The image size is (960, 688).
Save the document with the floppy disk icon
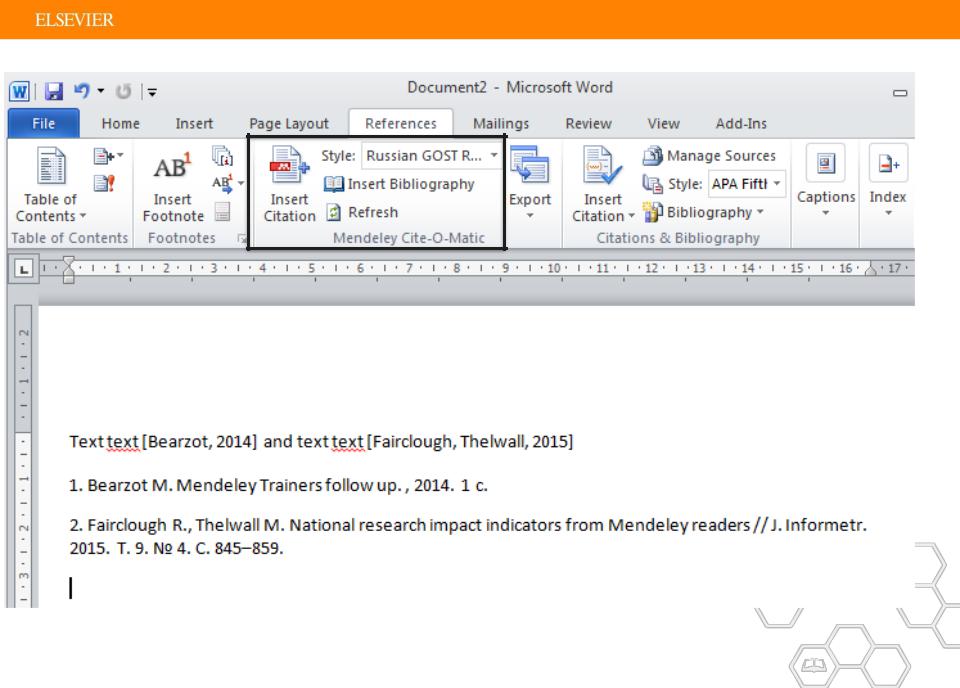click(54, 91)
